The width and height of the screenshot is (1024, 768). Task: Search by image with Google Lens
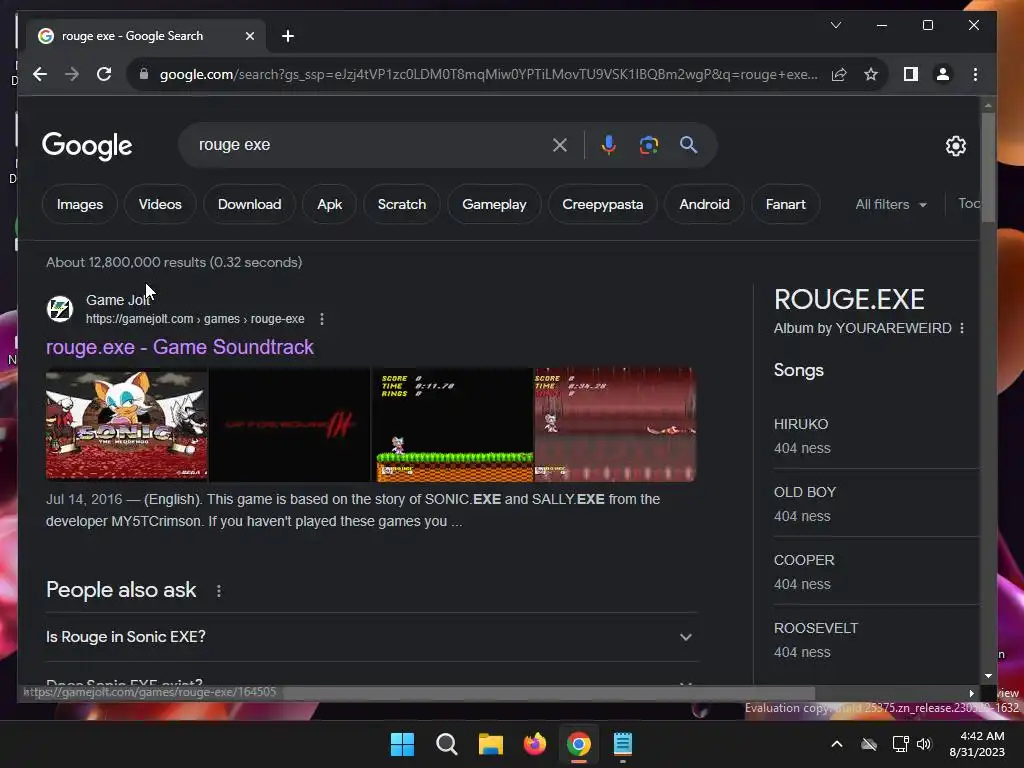tap(648, 145)
